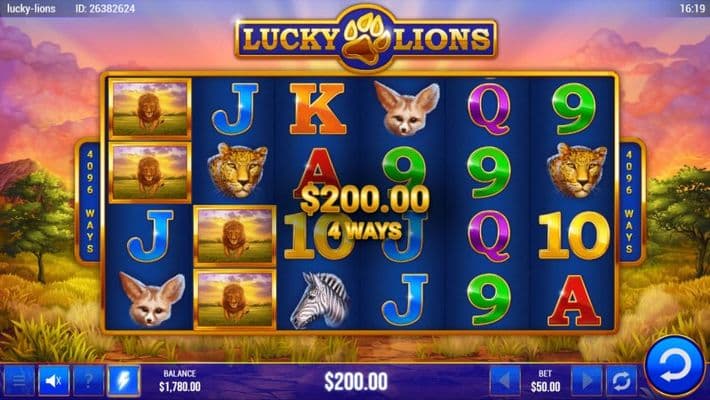The image size is (710, 400).
Task: Open the help question mark button
Action: tap(89, 381)
